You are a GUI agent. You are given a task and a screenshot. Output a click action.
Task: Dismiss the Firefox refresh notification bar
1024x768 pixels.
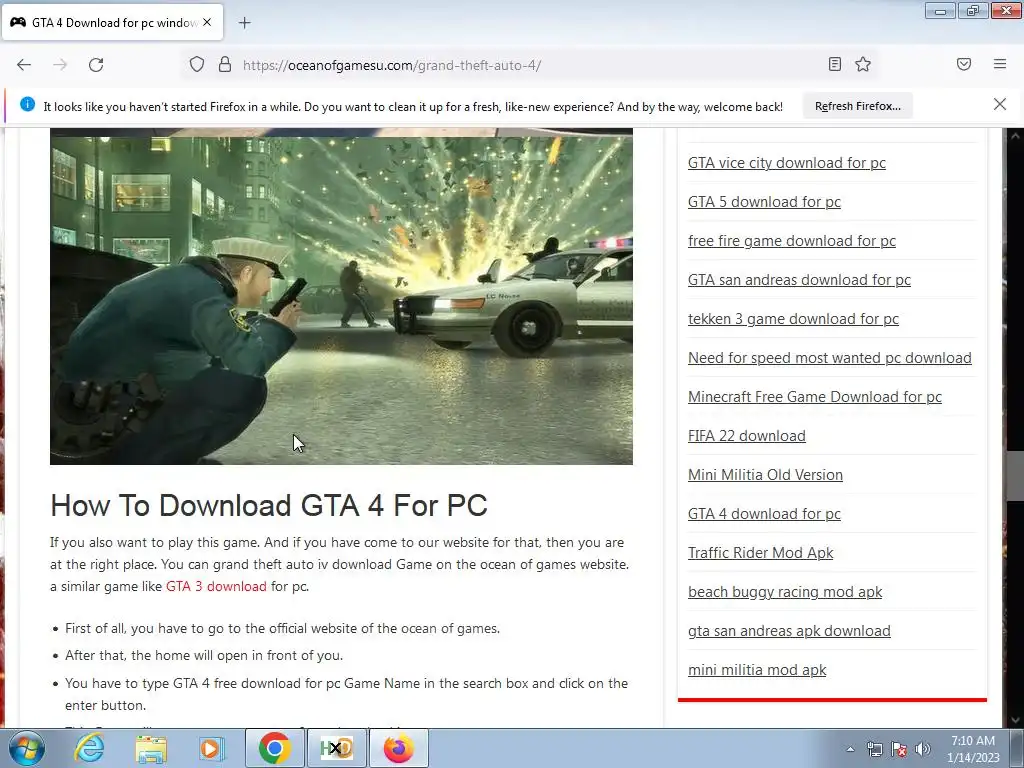[x=1000, y=104]
